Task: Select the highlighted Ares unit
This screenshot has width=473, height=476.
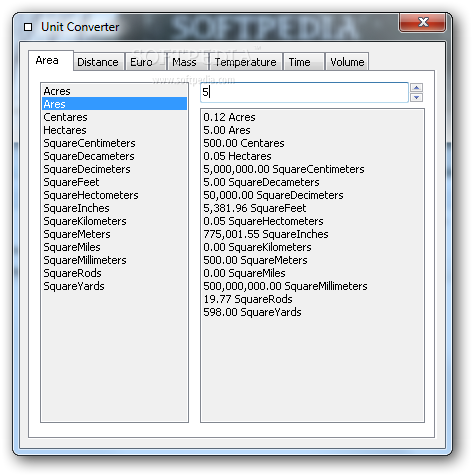Action: (x=114, y=104)
